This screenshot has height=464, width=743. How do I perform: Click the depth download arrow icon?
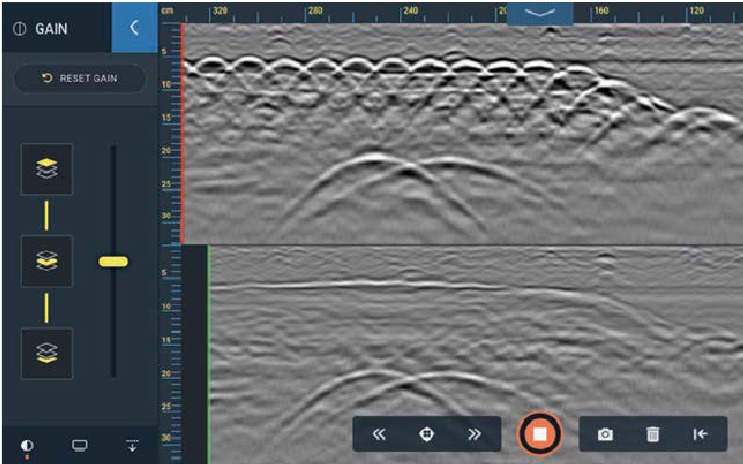[x=132, y=446]
